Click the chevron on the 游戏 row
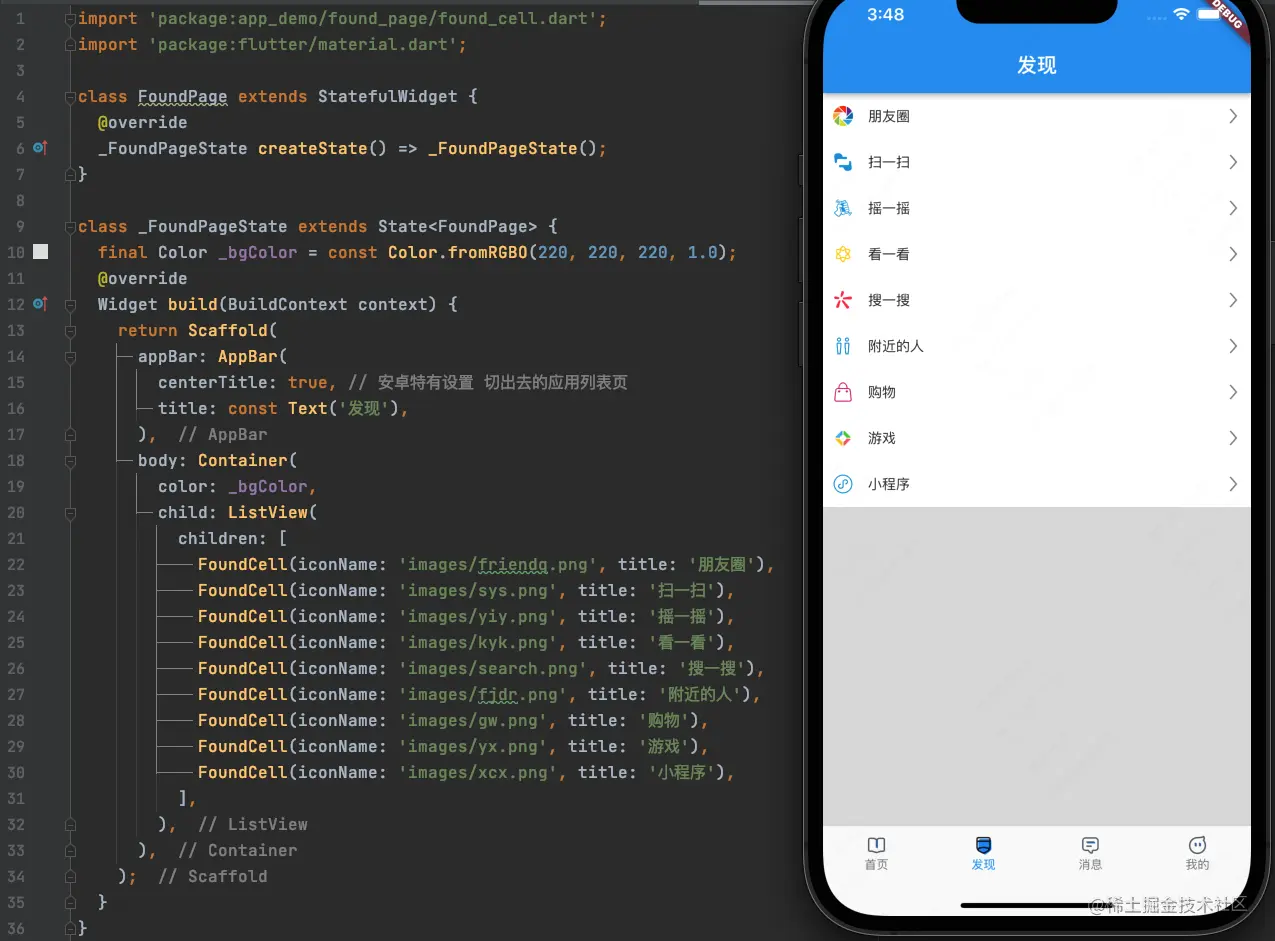Image resolution: width=1275 pixels, height=941 pixels. 1233,438
